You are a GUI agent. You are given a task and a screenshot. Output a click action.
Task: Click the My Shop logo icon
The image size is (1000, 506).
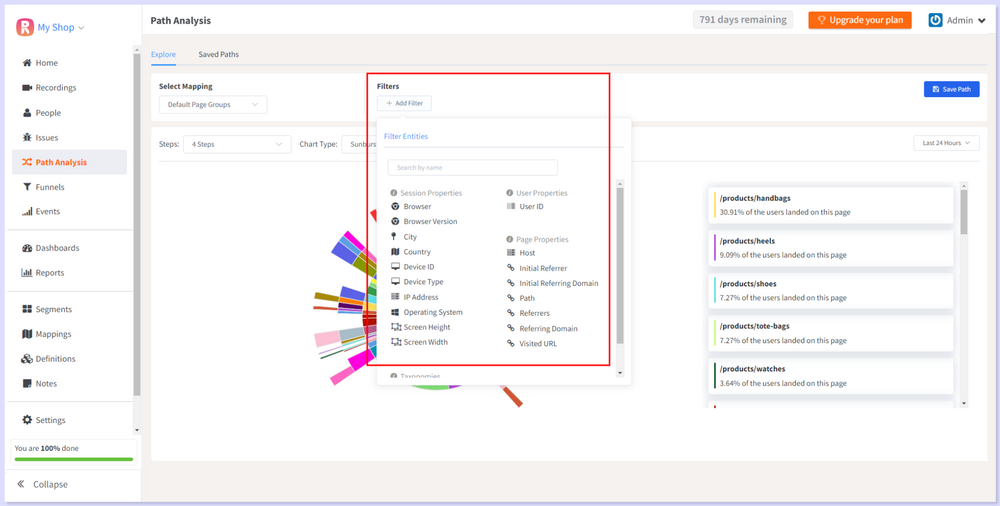pyautogui.click(x=25, y=27)
